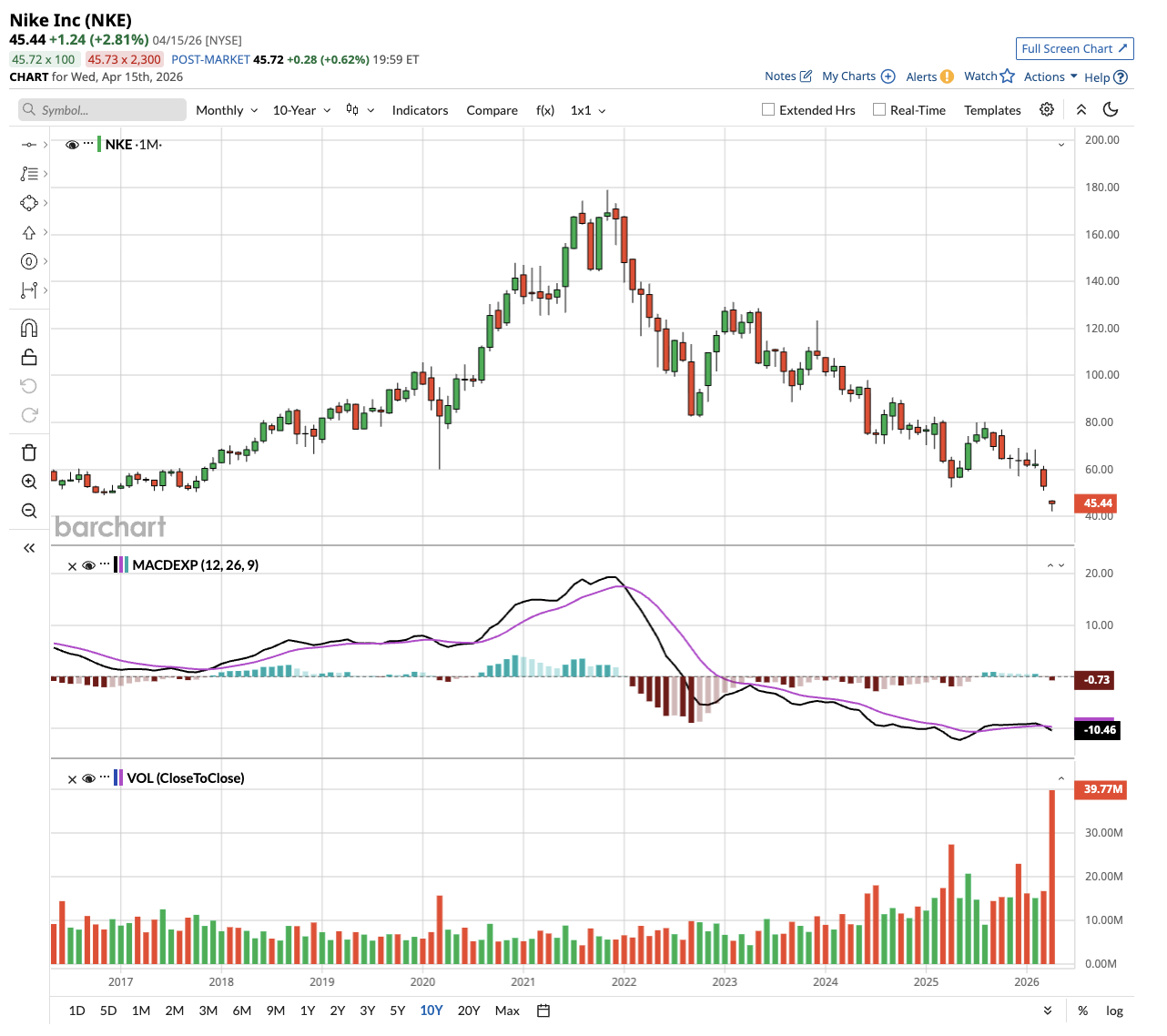Click the lock drawings icon
This screenshot has width=1167, height=1036.
(29, 357)
